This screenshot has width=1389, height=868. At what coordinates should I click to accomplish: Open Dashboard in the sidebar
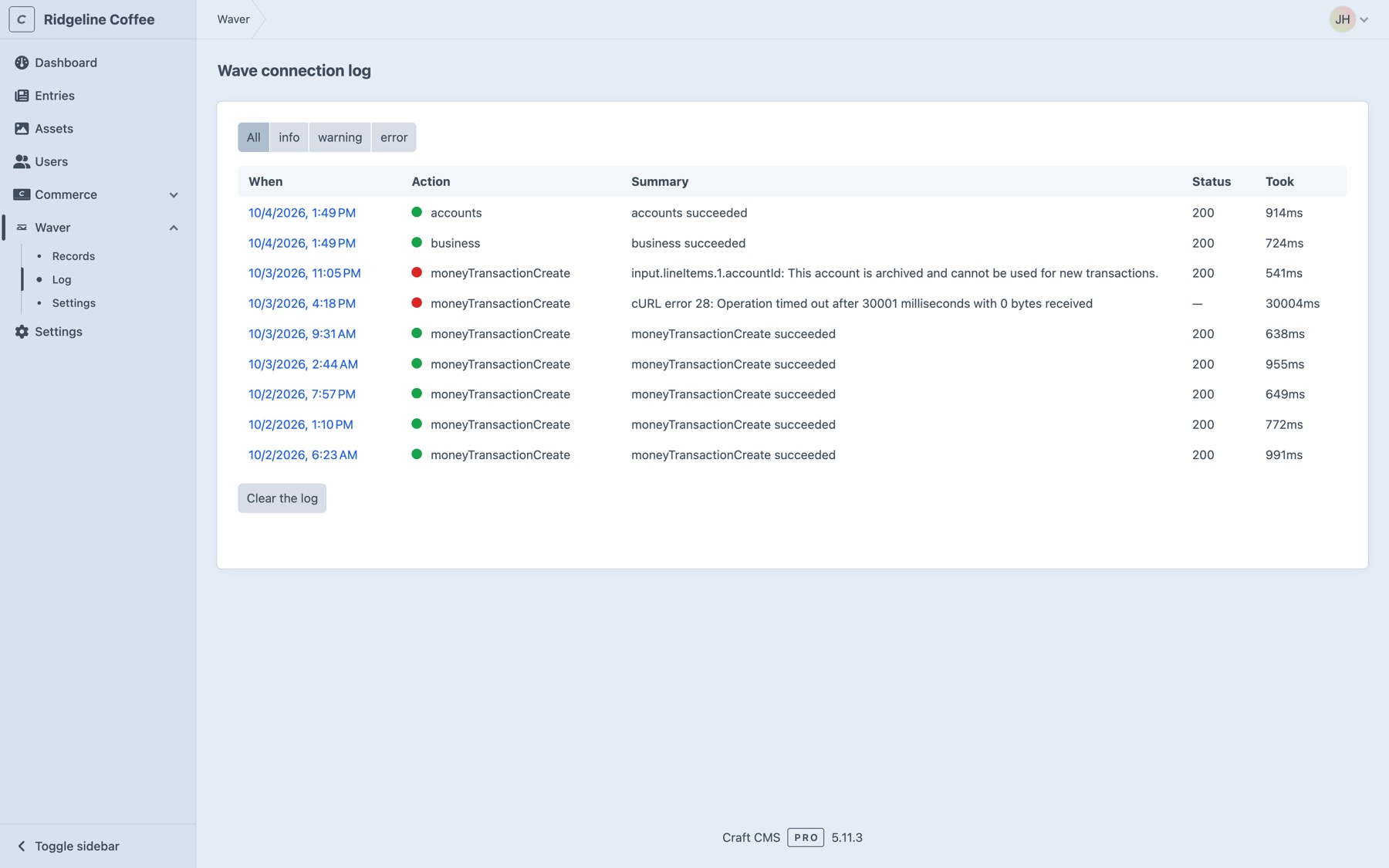[66, 62]
